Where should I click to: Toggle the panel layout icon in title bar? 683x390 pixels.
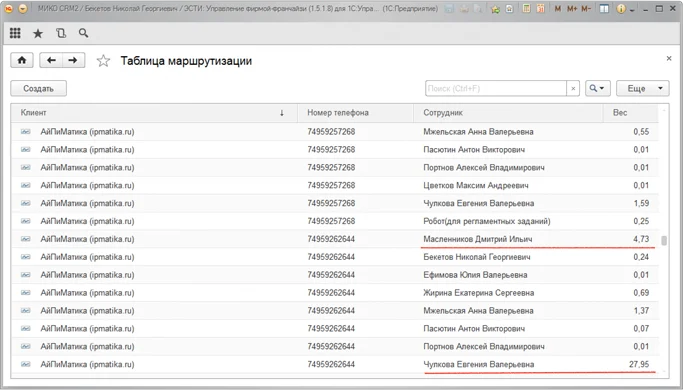click(604, 9)
